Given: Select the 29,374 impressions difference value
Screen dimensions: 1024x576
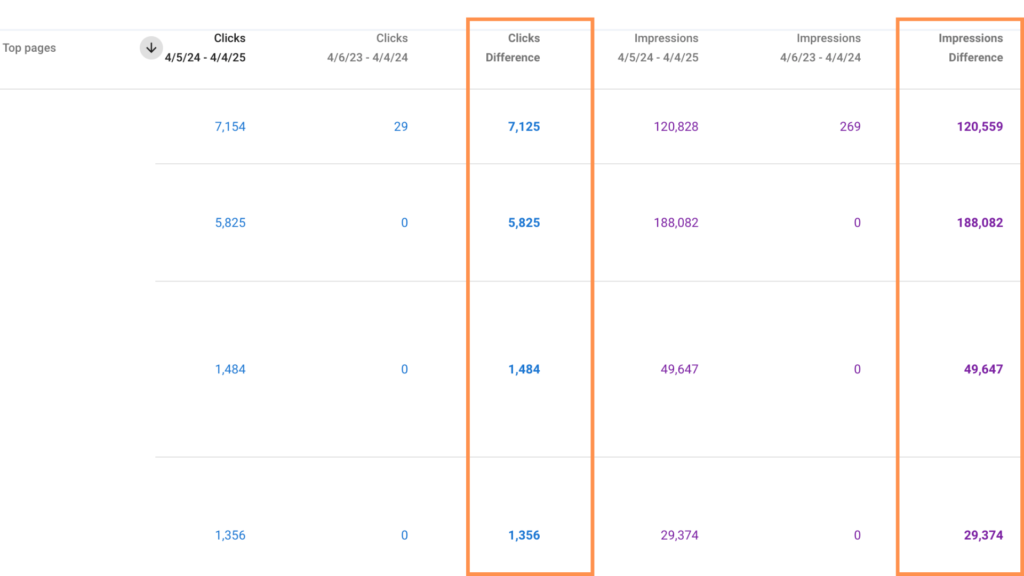Looking at the screenshot, I should coord(983,535).
